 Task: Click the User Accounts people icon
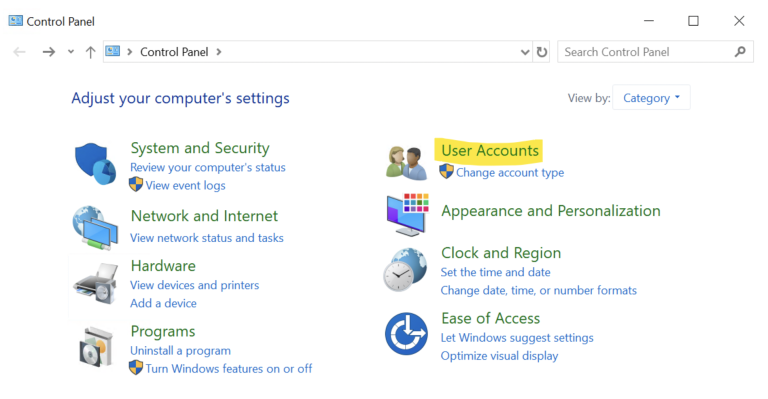[406, 163]
